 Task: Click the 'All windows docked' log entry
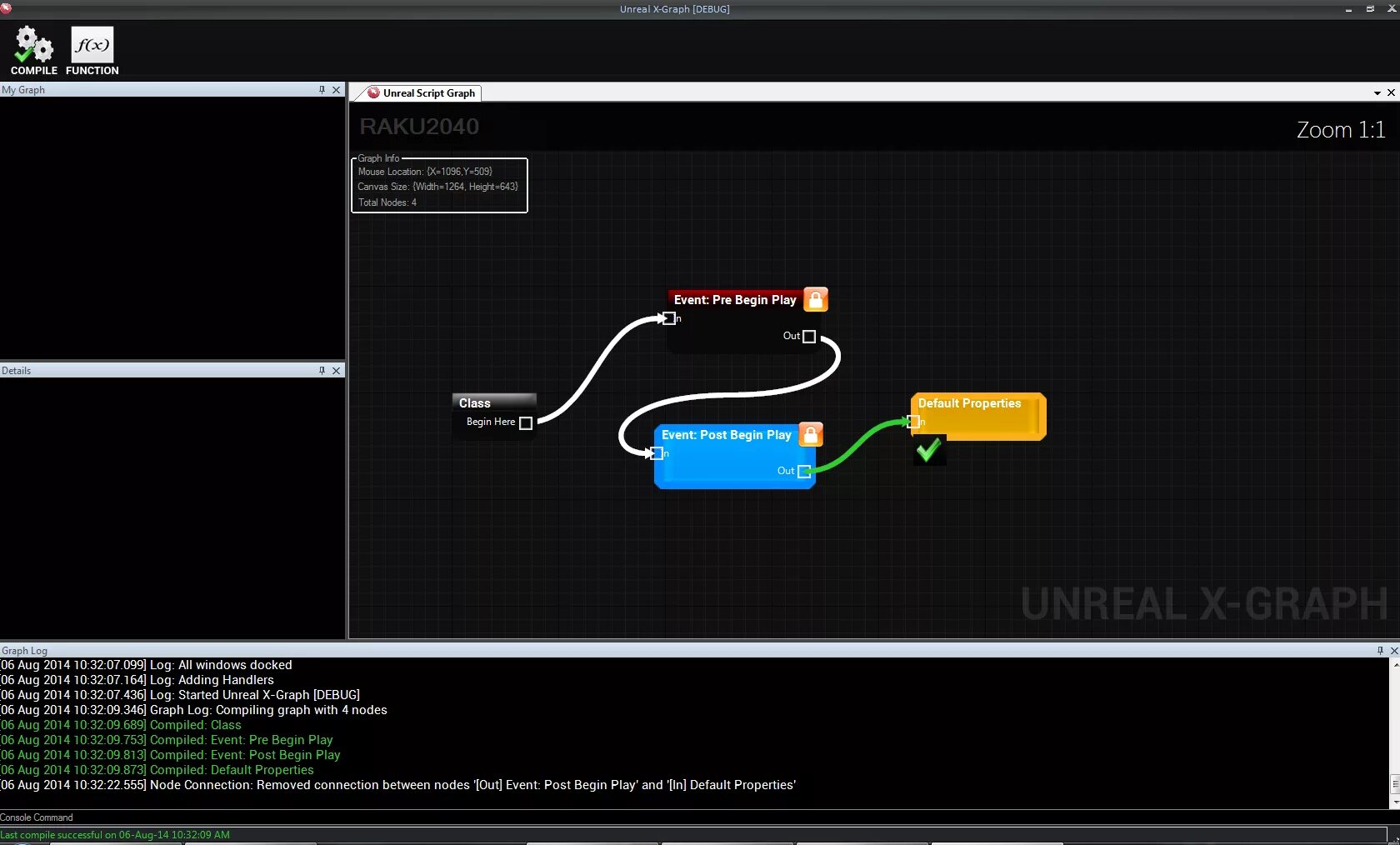pos(147,665)
